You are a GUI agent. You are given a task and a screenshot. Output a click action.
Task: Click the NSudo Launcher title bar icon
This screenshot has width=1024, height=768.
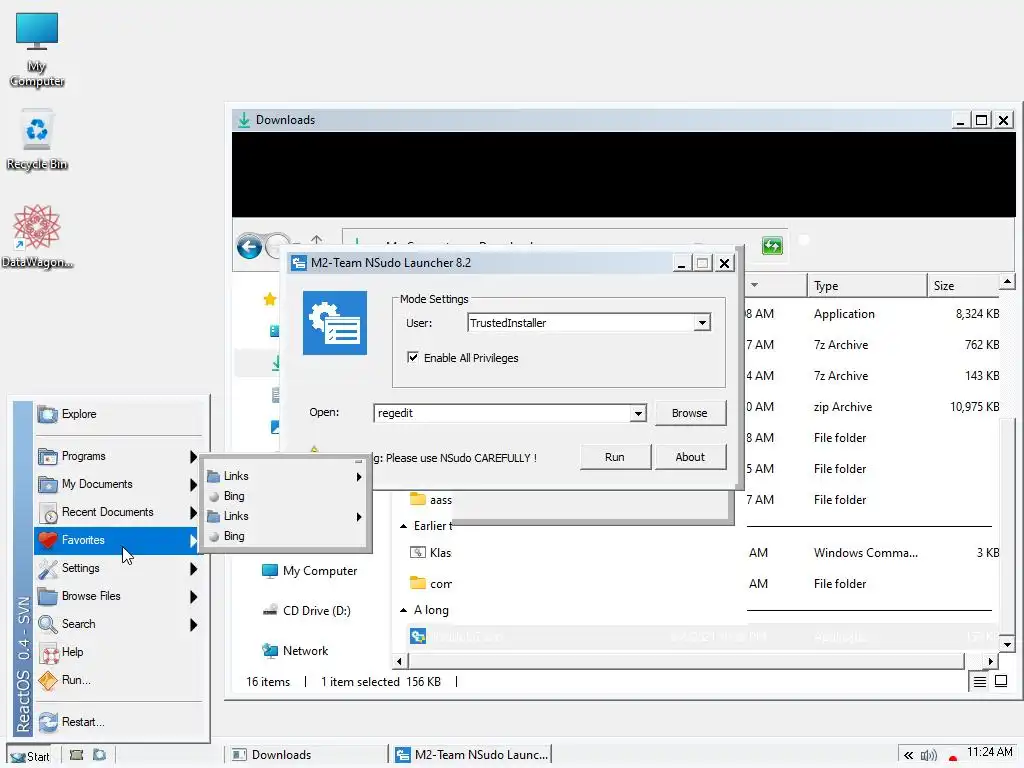coord(299,263)
